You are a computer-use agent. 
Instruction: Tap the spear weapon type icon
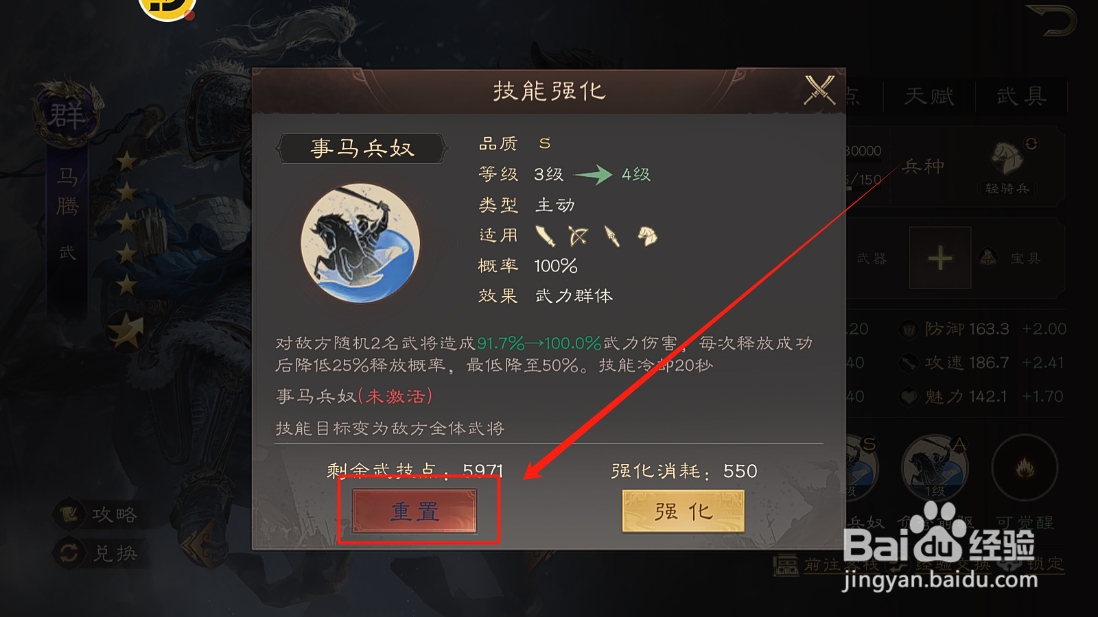(x=611, y=236)
